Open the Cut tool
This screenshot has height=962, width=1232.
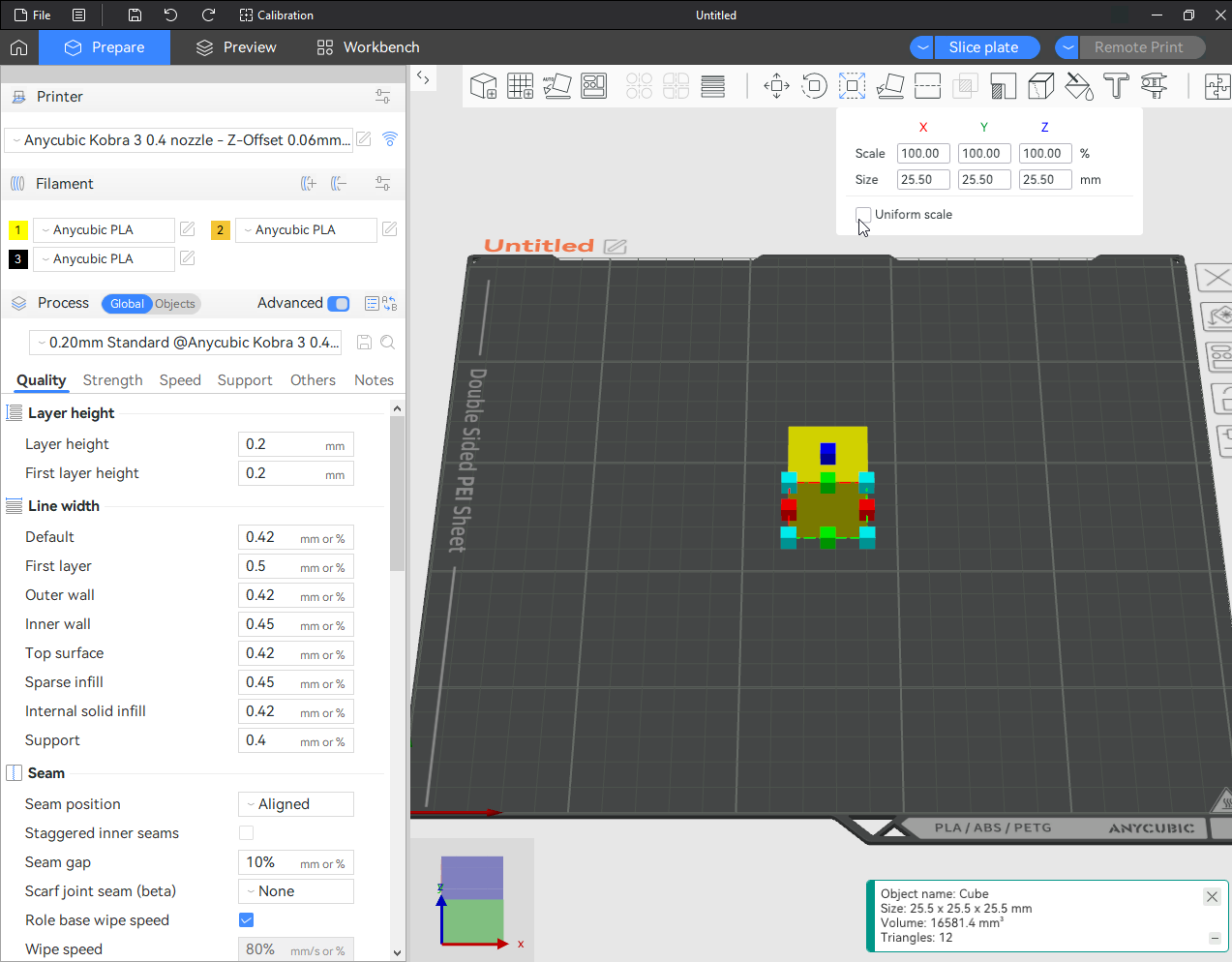click(927, 86)
